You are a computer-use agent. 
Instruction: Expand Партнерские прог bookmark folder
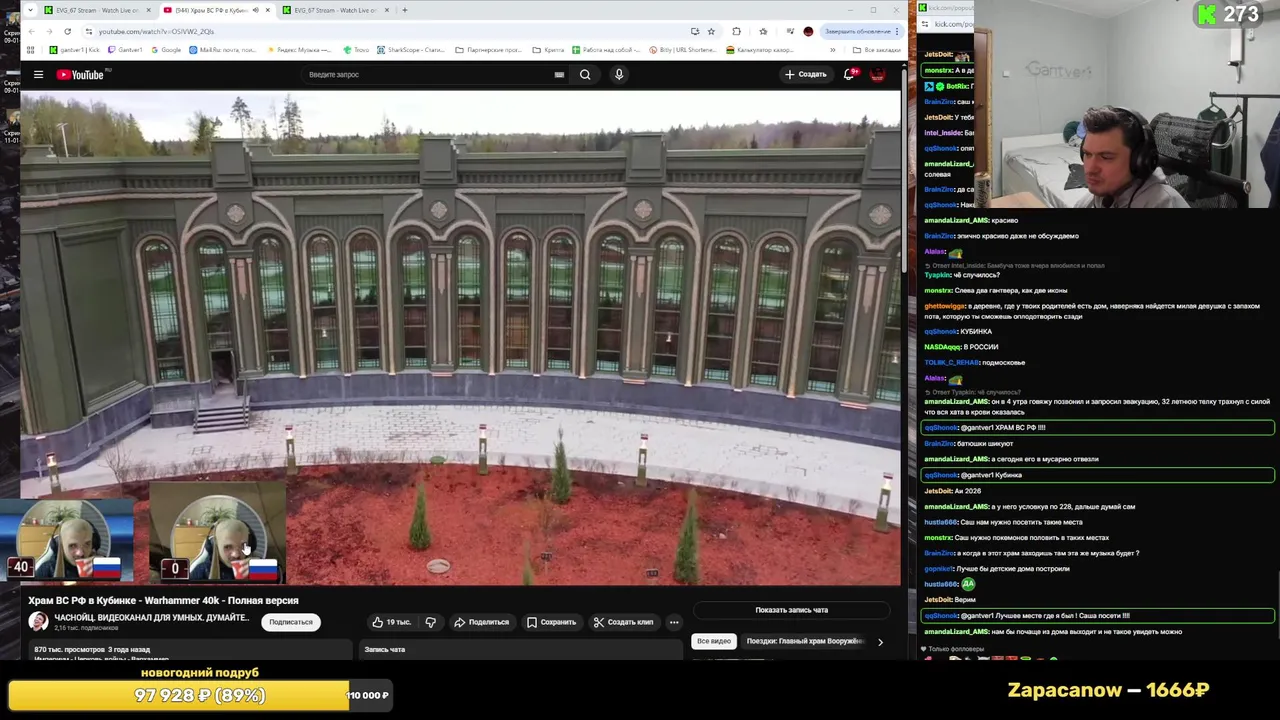click(x=488, y=50)
